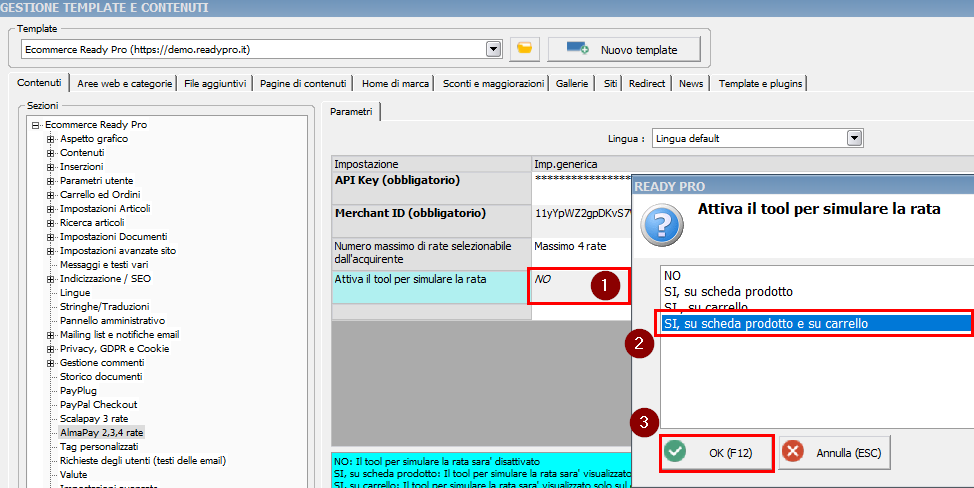Select Attiva il tool per simulare row
The image size is (974, 488).
pyautogui.click(x=431, y=287)
